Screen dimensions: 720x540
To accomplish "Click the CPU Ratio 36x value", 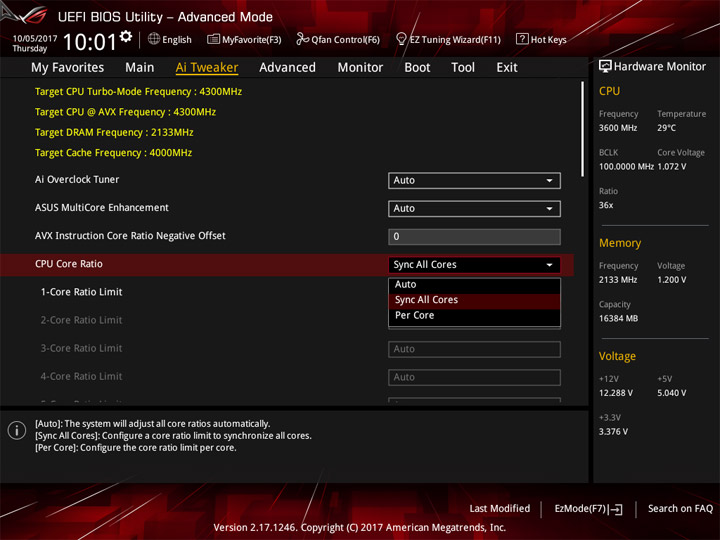I will tap(606, 205).
